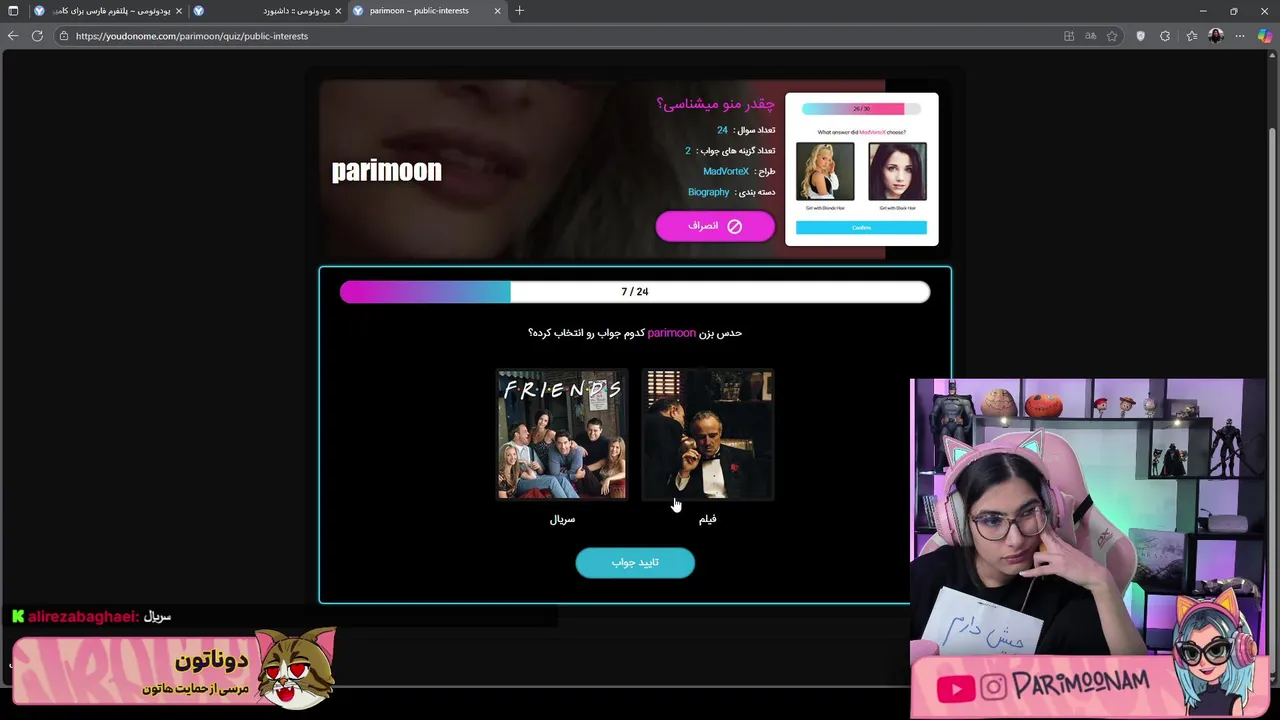Click the تایید جواب confirm button
The width and height of the screenshot is (1280, 720).
pos(635,562)
